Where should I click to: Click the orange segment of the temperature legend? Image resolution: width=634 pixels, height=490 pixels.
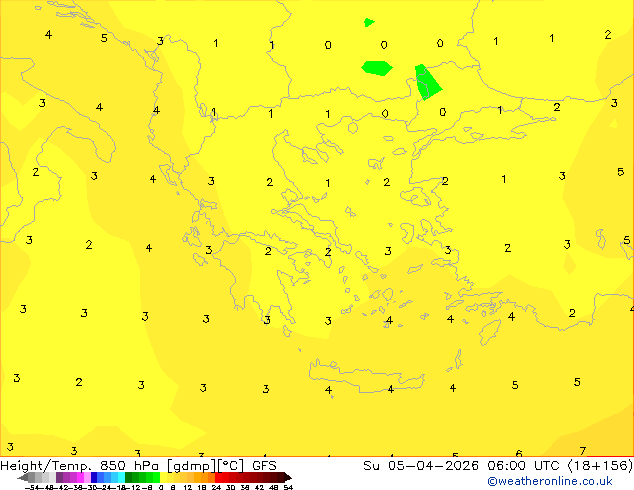204,477
